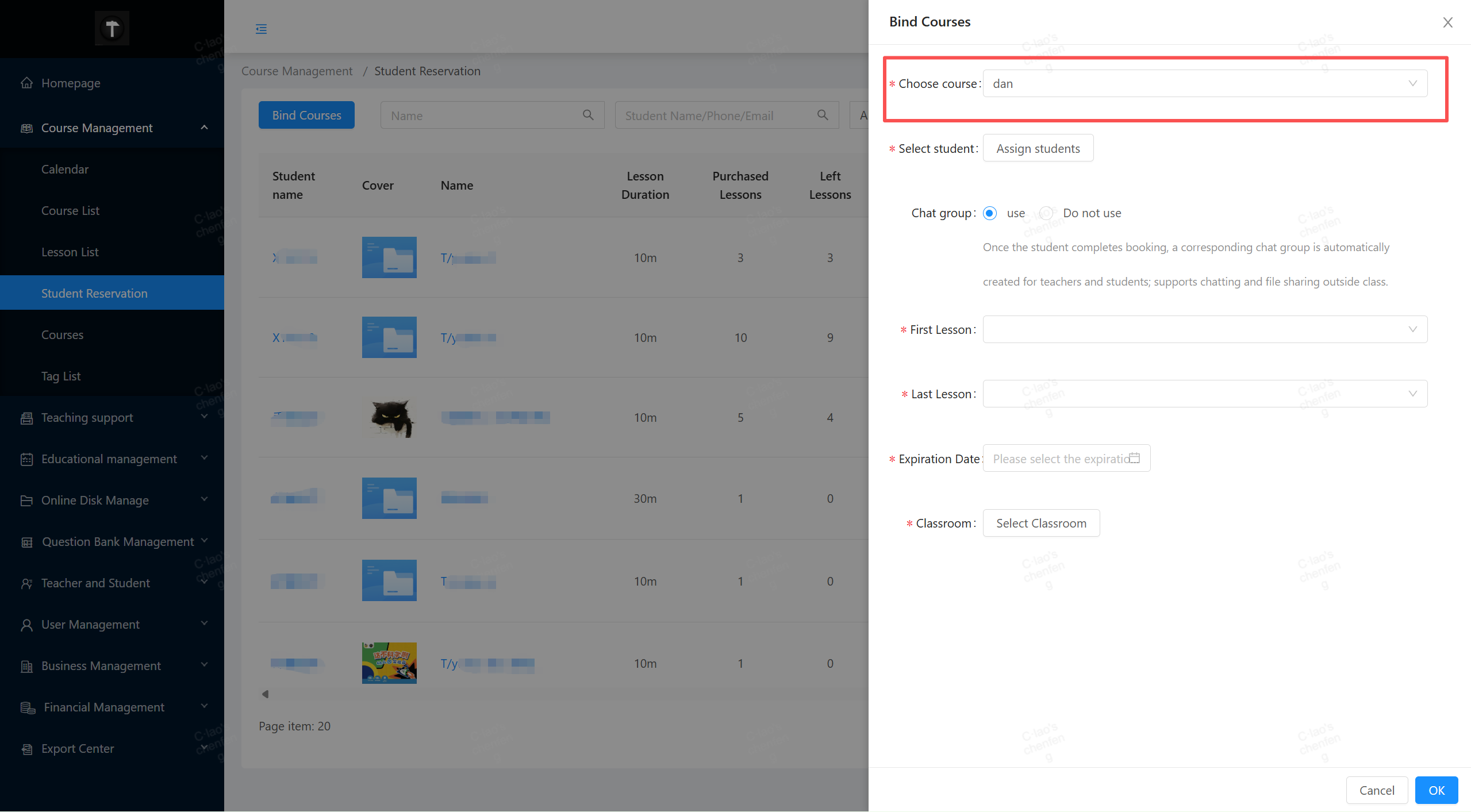Click the search icon in Student Name/Phone/Email field
Viewport: 1471px width, 812px height.
(x=823, y=115)
